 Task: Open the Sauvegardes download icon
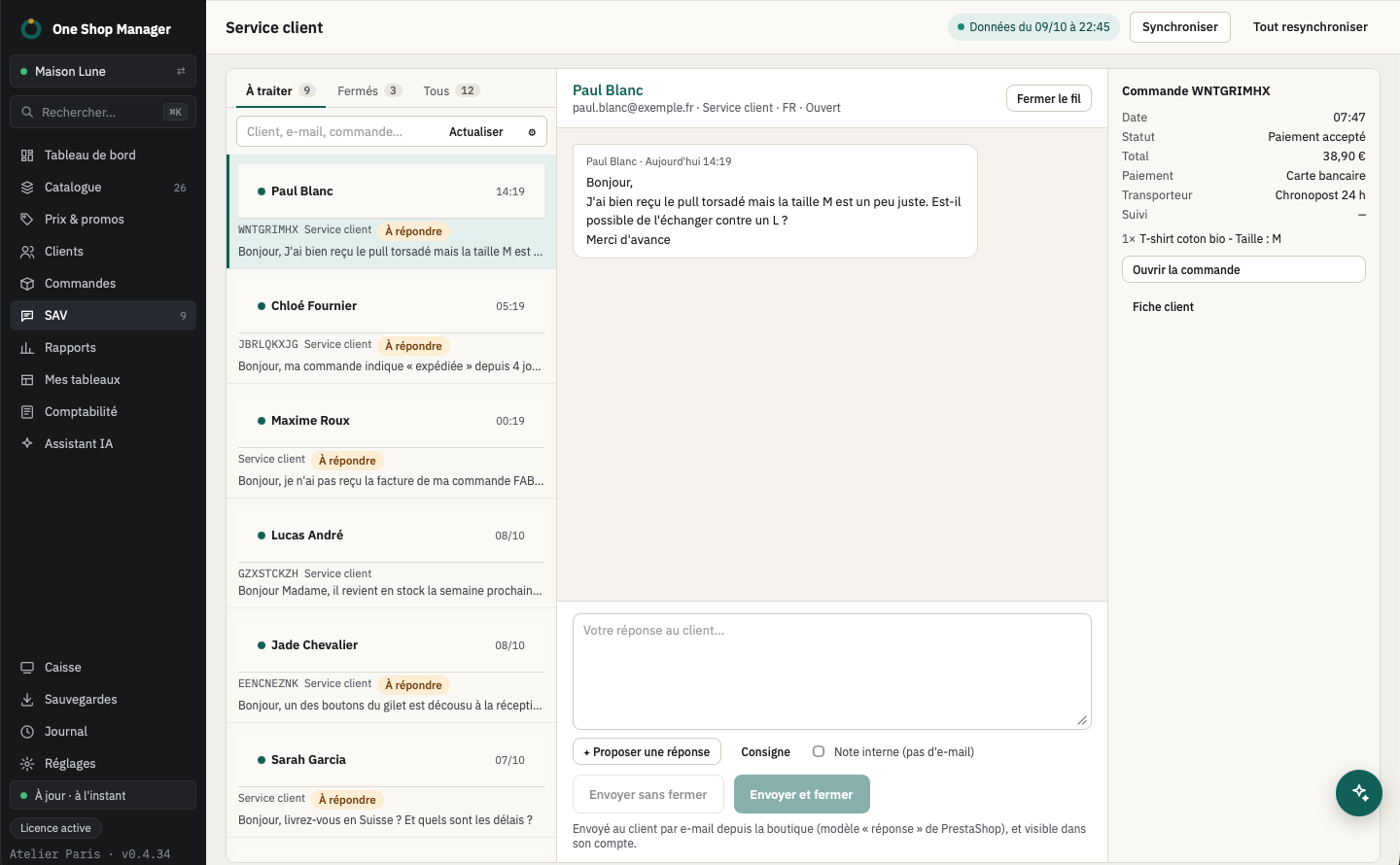click(x=27, y=700)
